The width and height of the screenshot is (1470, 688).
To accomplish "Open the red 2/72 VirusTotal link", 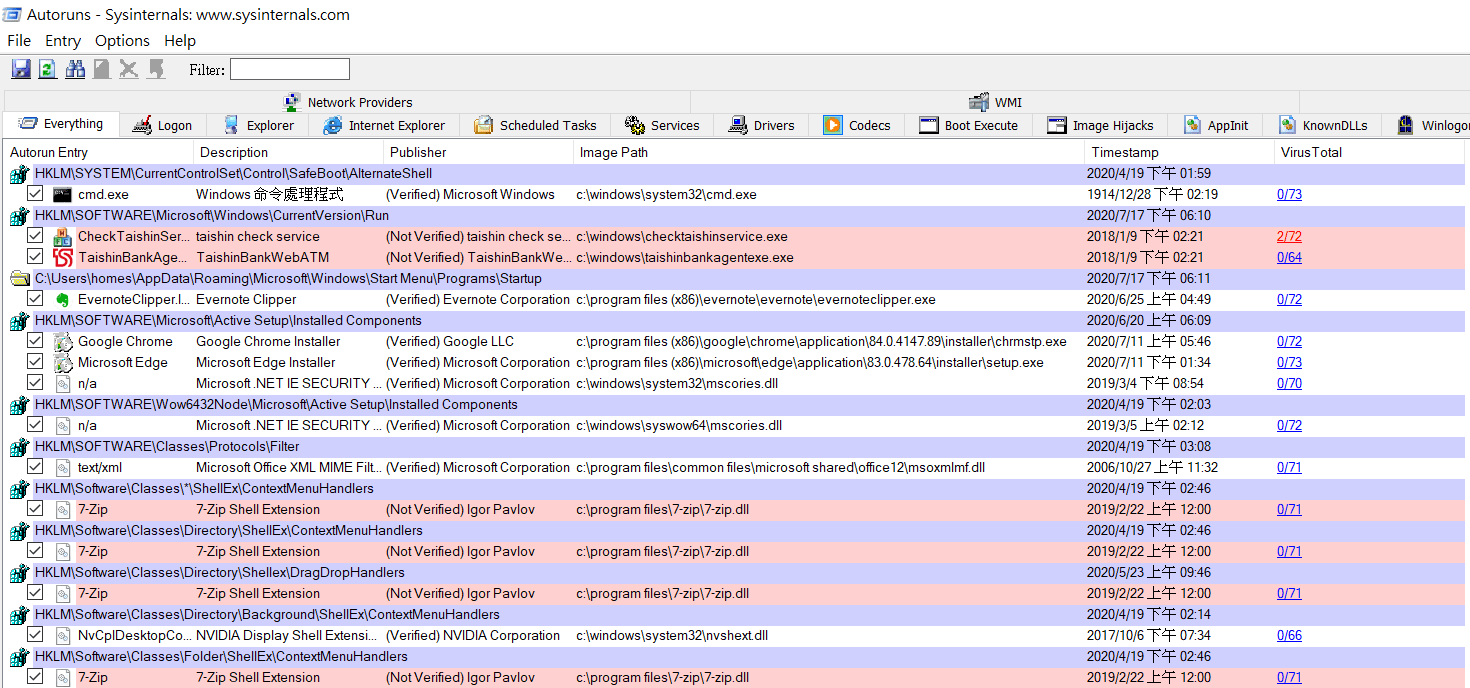I will [x=1289, y=237].
